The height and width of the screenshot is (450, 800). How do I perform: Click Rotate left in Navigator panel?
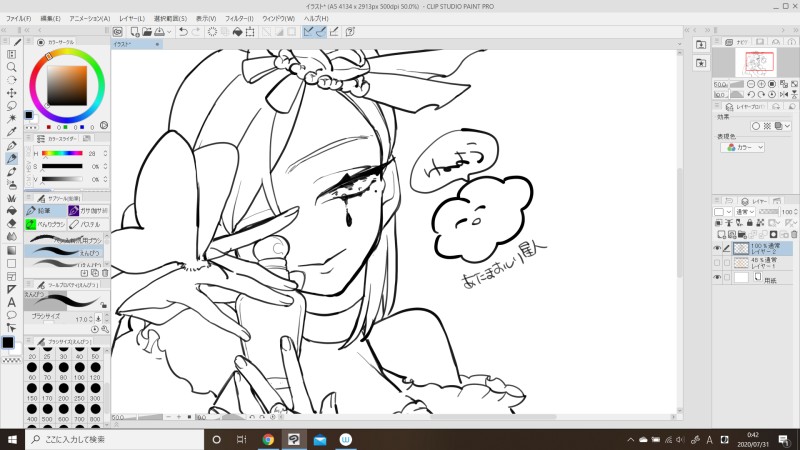[x=751, y=94]
